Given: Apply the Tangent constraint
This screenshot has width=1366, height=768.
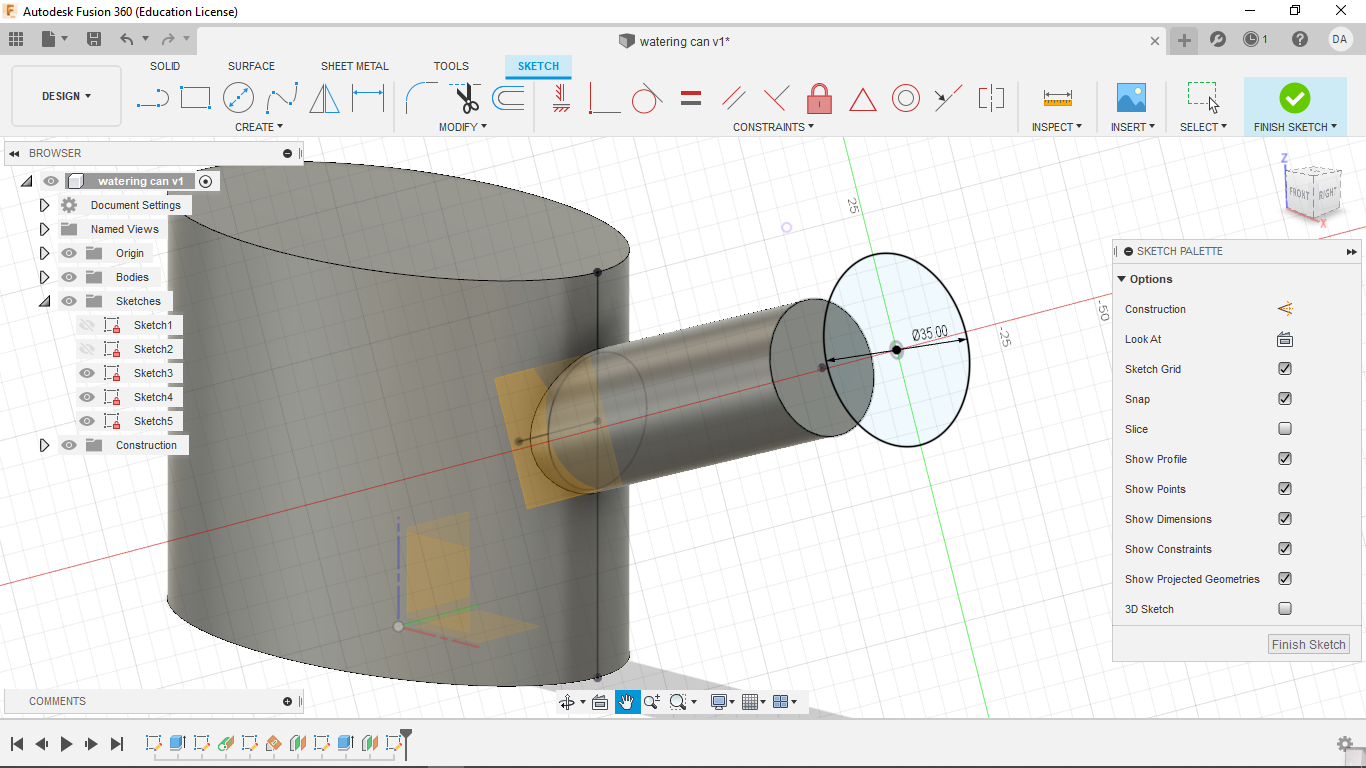Looking at the screenshot, I should tap(647, 98).
